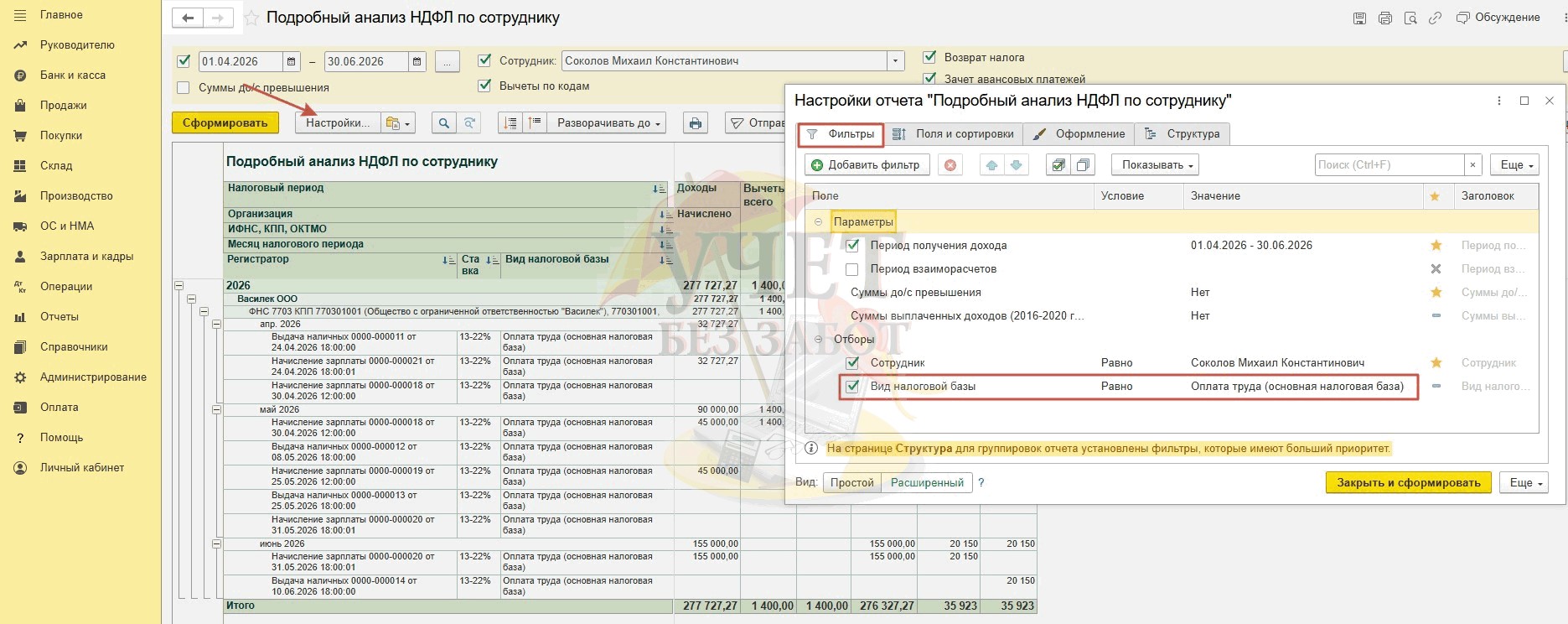Enable the 'Суммы до/с превышения' checkbox
Image resolution: width=1568 pixels, height=624 pixels.
(184, 87)
